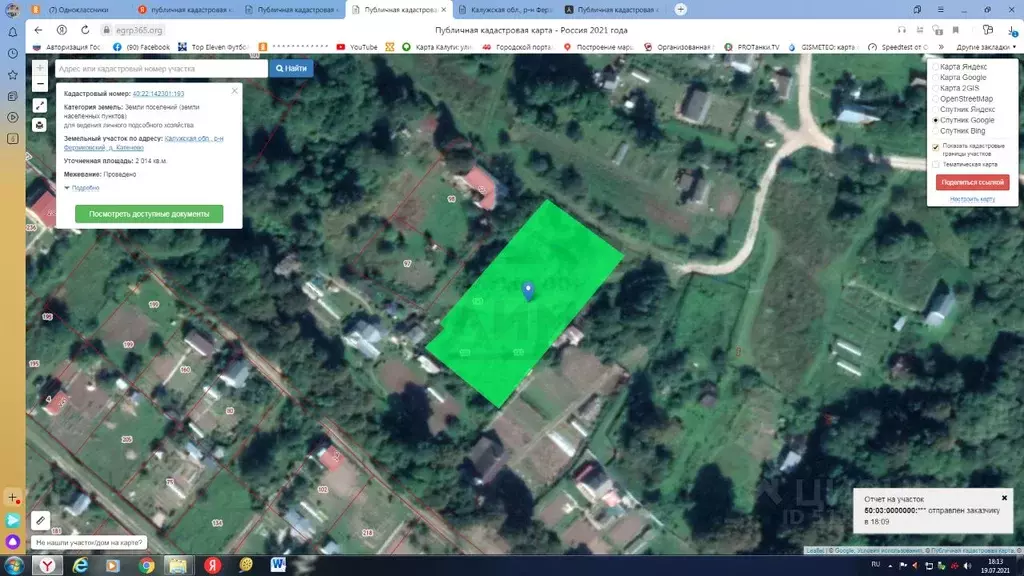Click the address or cadastral number search field
The image size is (1024, 576).
click(x=160, y=68)
